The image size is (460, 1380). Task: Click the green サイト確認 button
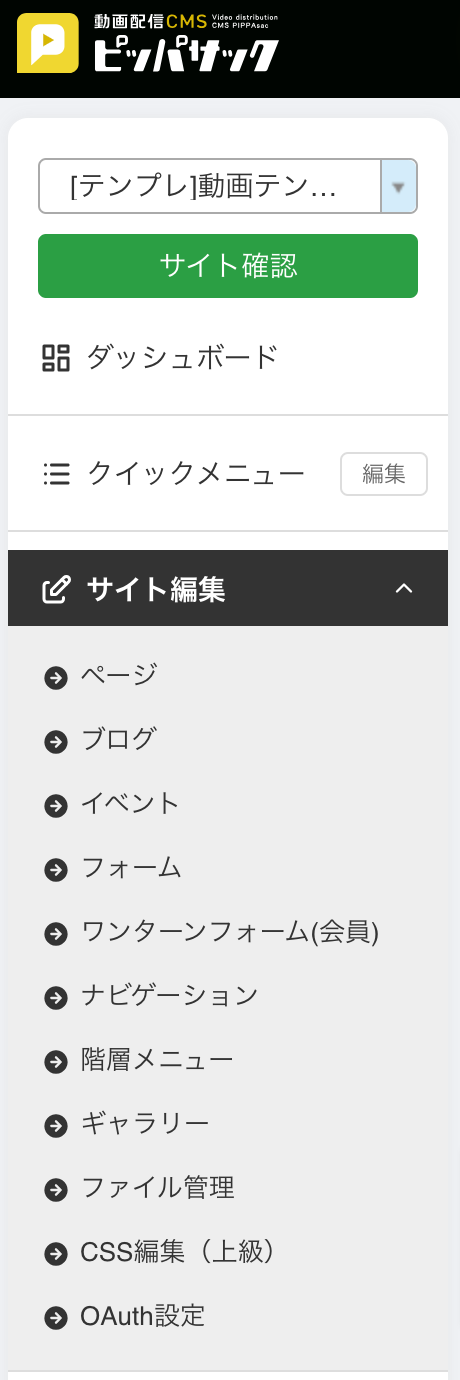pos(228,266)
